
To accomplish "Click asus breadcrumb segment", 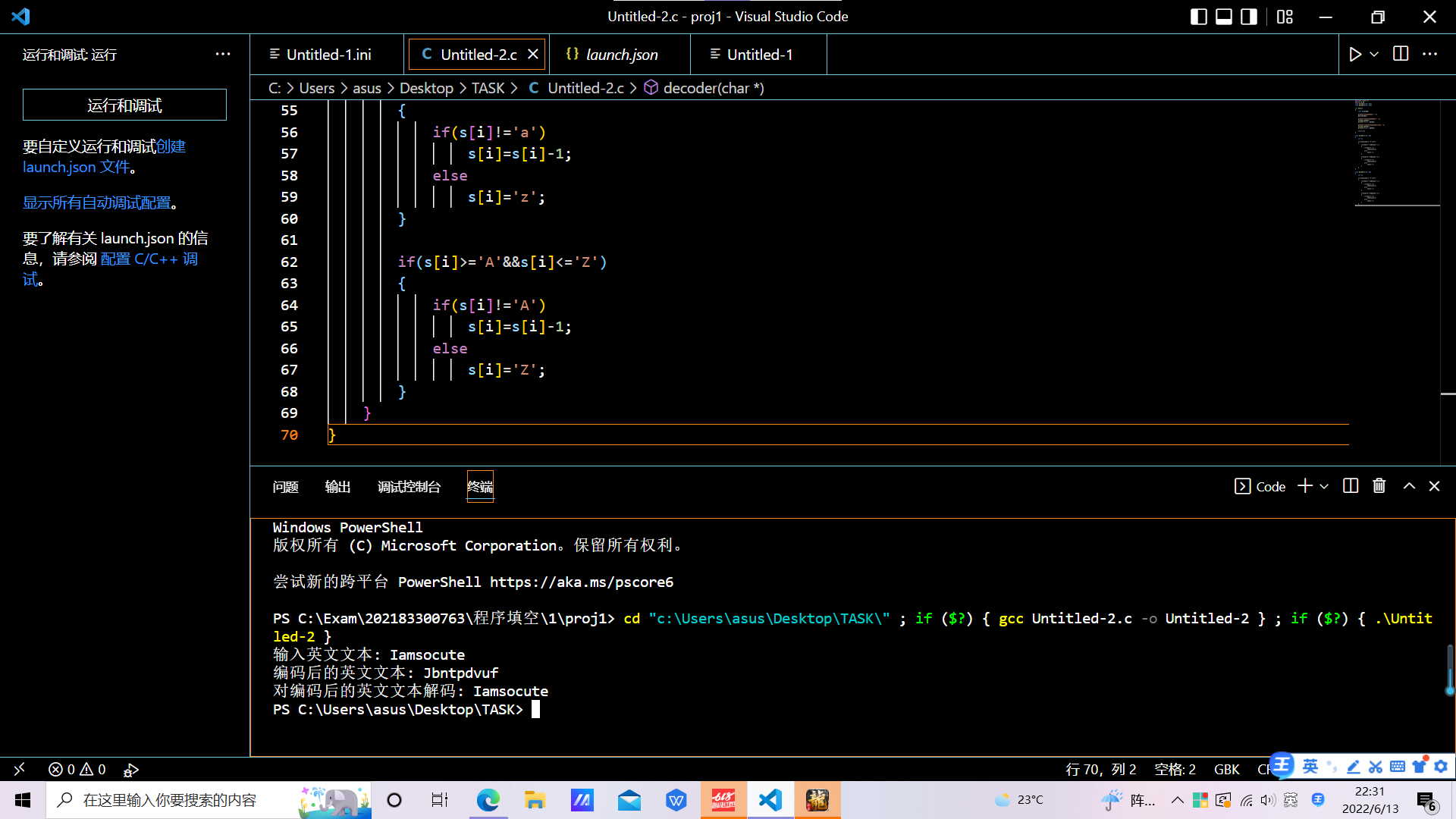I will pos(367,88).
